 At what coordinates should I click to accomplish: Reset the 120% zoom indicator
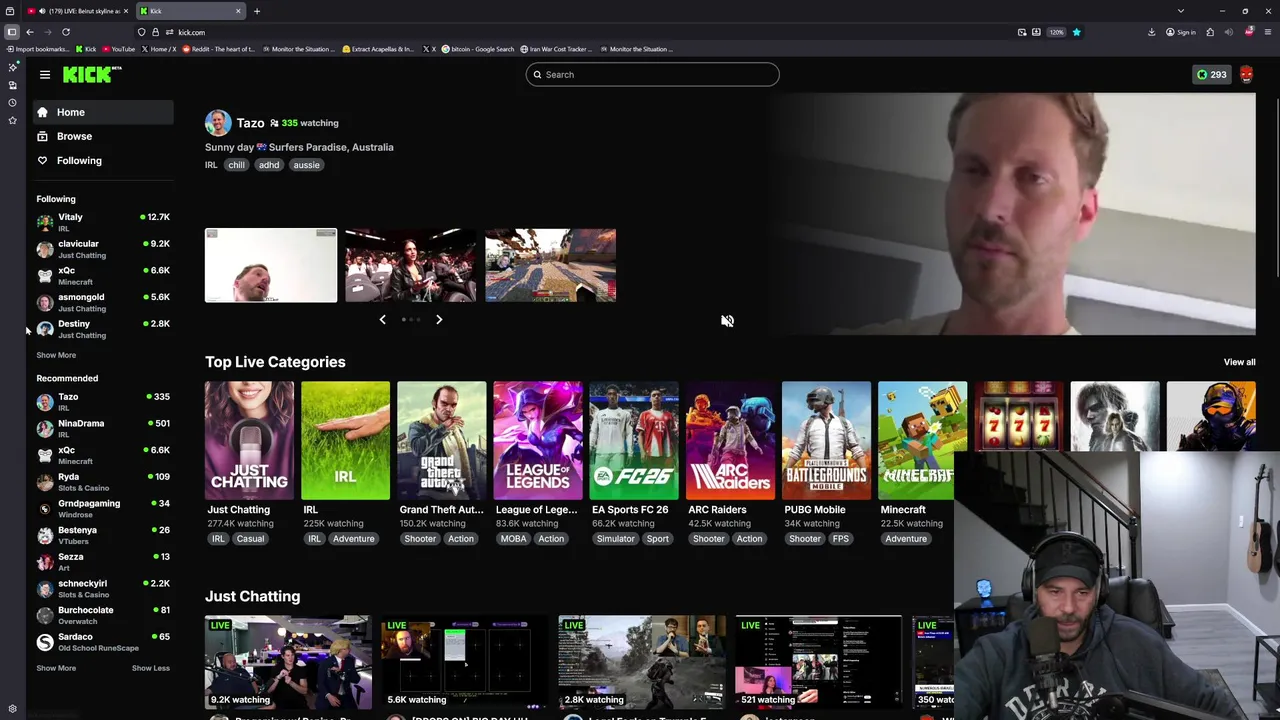click(1056, 32)
